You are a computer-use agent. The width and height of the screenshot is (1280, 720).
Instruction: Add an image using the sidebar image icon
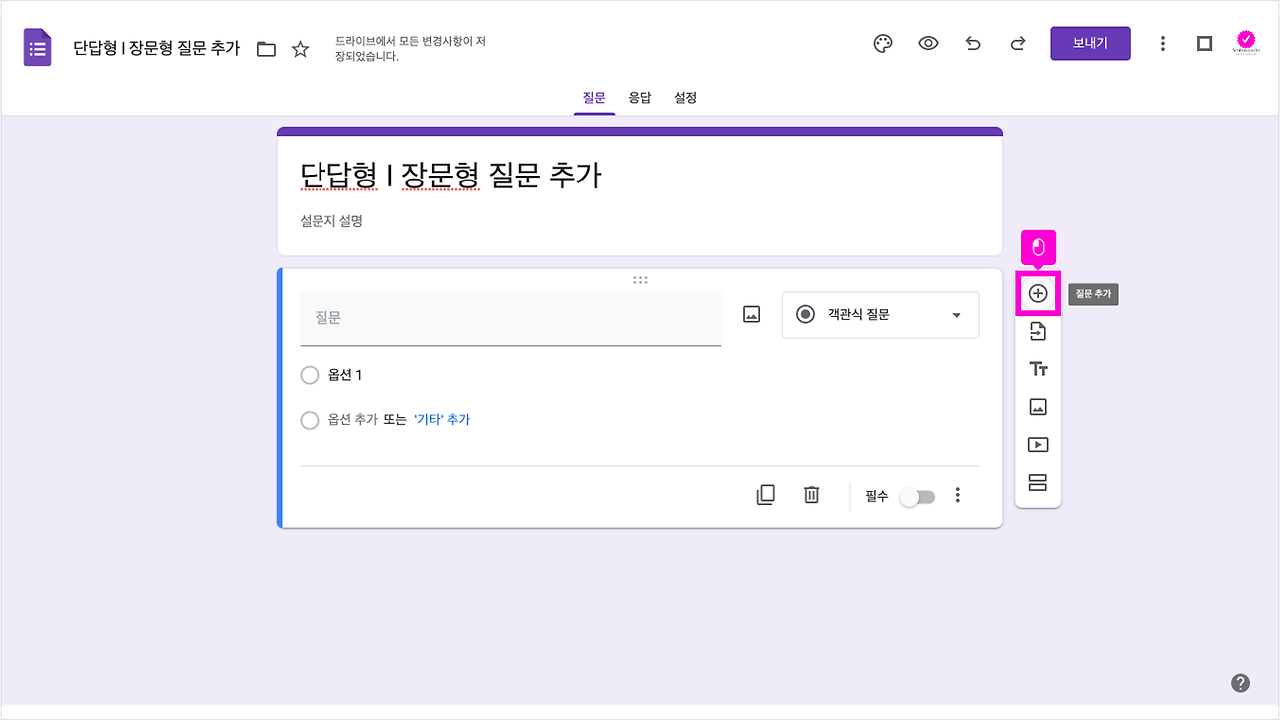pos(1038,406)
